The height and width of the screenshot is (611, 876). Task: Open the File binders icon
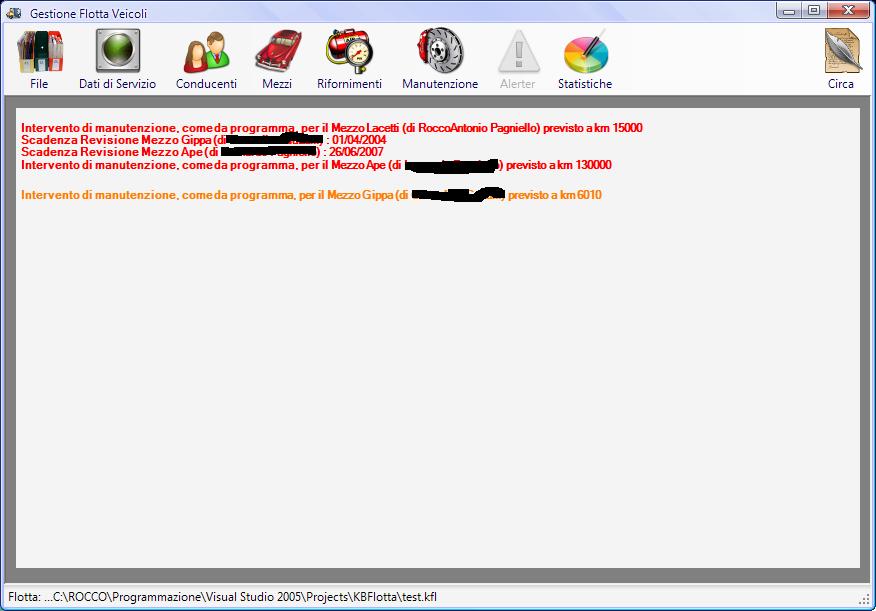tap(40, 51)
